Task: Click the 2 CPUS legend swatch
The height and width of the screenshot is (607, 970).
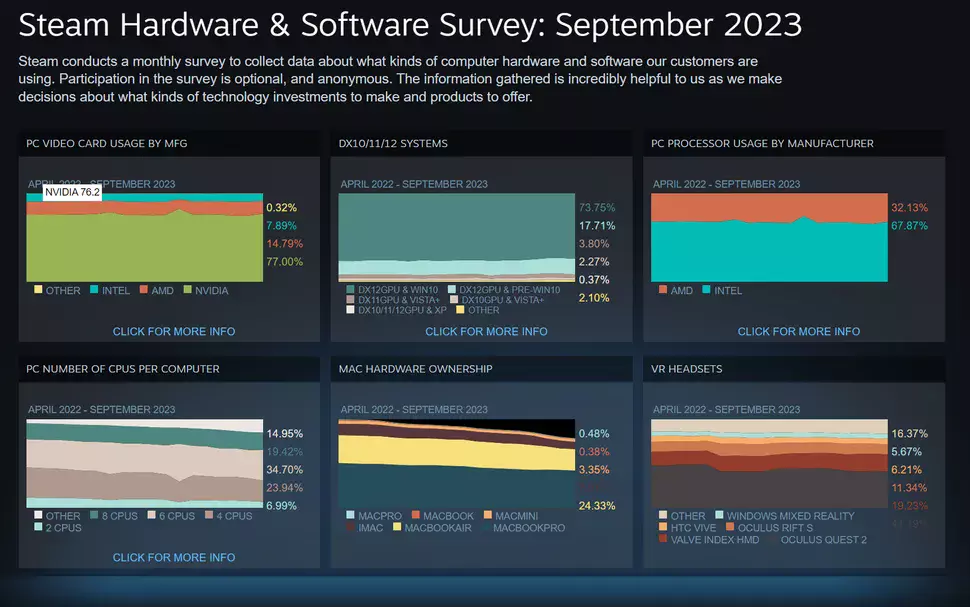Action: (38, 527)
